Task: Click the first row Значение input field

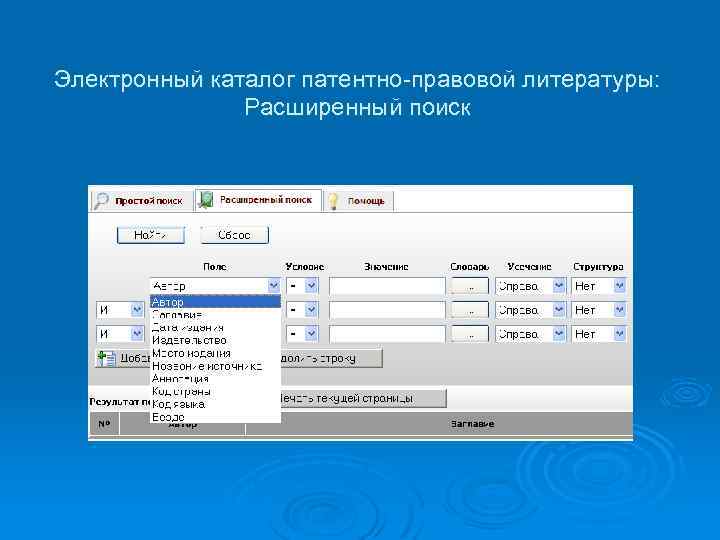Action: pyautogui.click(x=387, y=286)
